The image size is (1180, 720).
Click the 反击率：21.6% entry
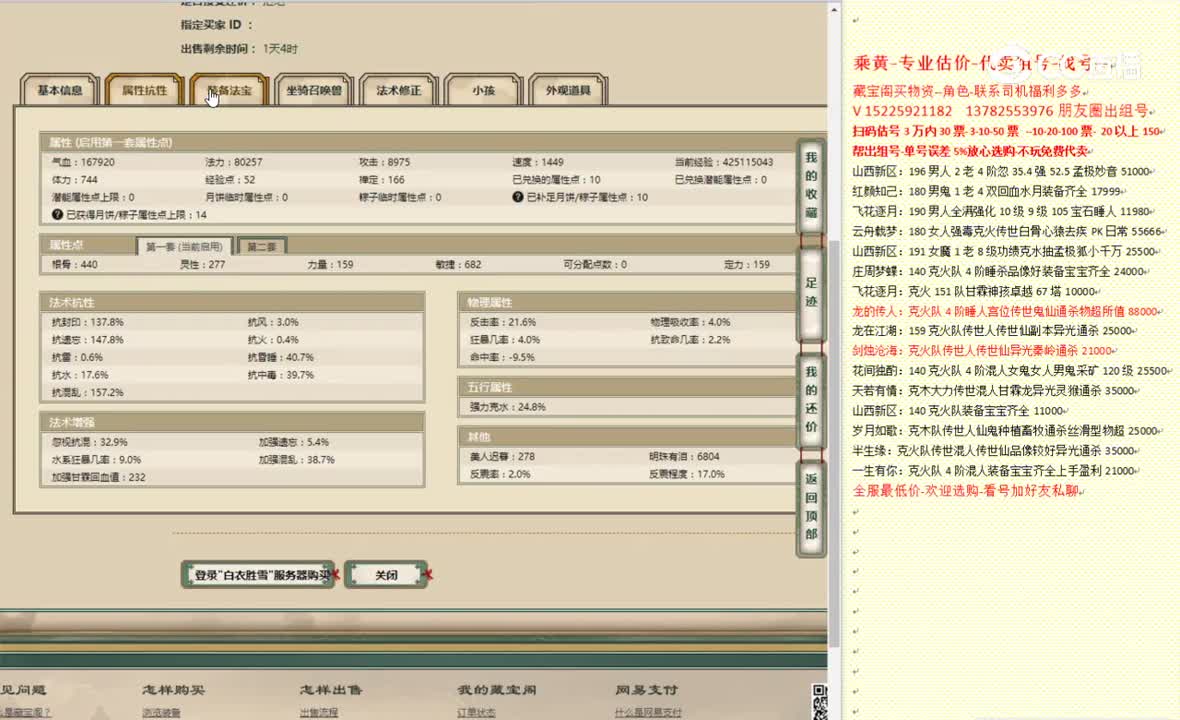click(x=503, y=322)
